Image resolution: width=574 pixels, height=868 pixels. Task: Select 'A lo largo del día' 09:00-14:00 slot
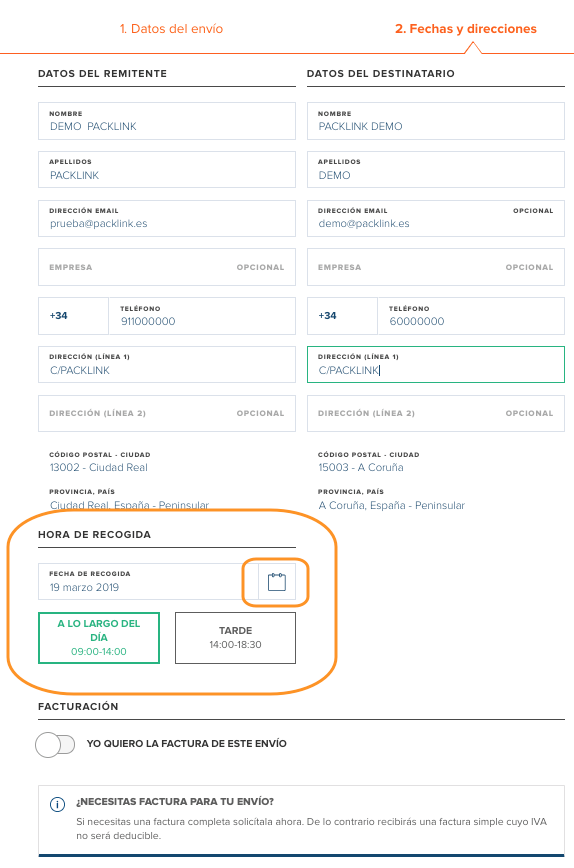coord(99,638)
